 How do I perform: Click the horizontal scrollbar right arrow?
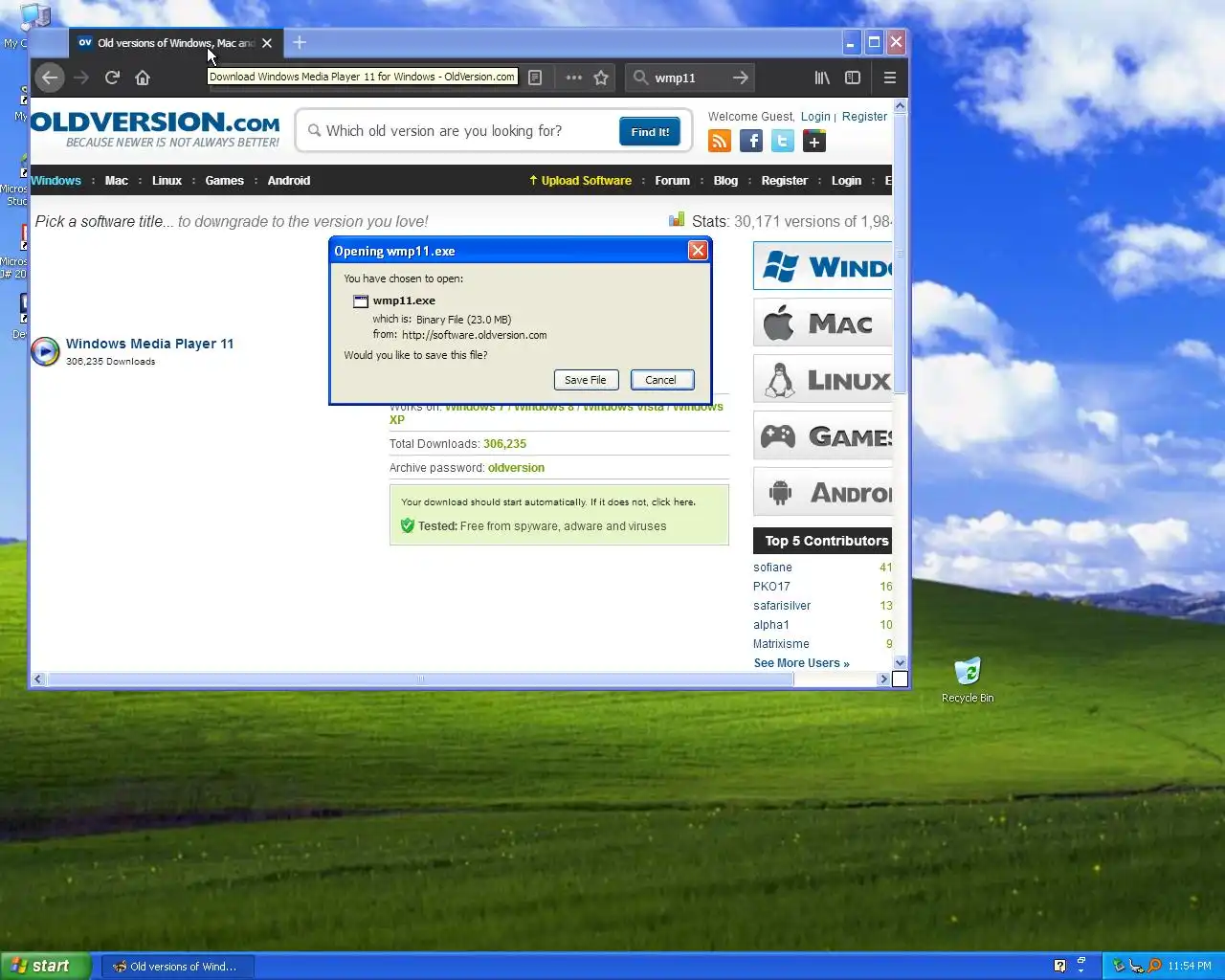[x=884, y=679]
